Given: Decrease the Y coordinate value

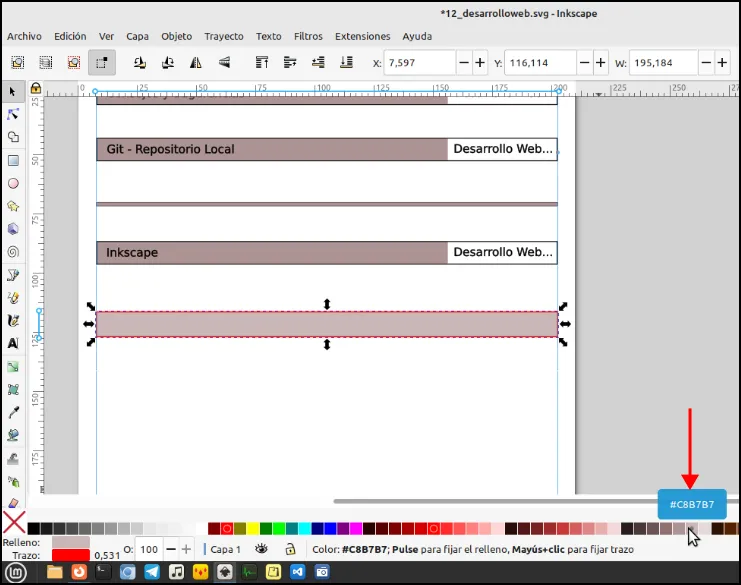Looking at the screenshot, I should (x=585, y=62).
